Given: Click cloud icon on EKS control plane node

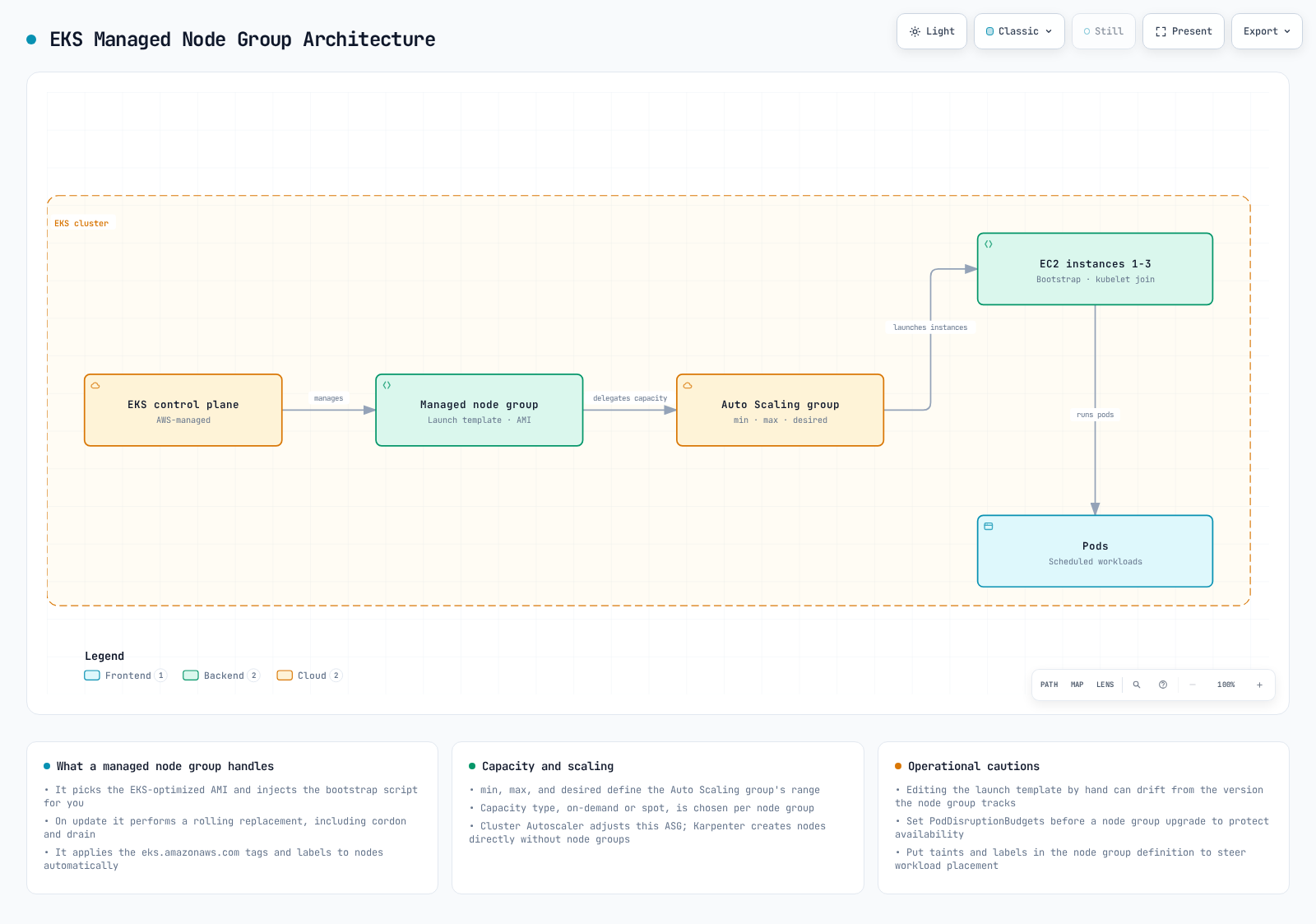Looking at the screenshot, I should tap(95, 385).
